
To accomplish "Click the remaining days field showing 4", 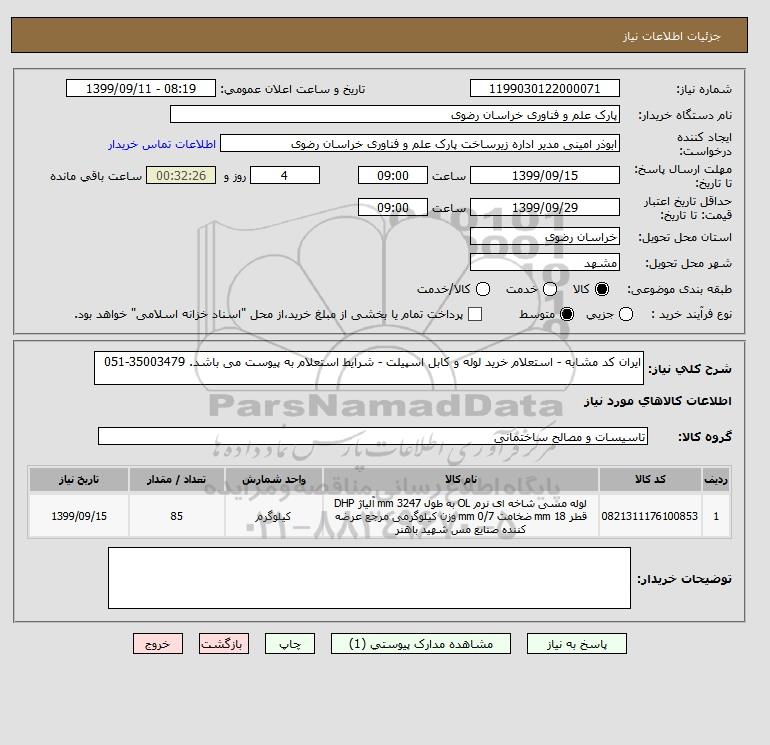I will tap(285, 175).
